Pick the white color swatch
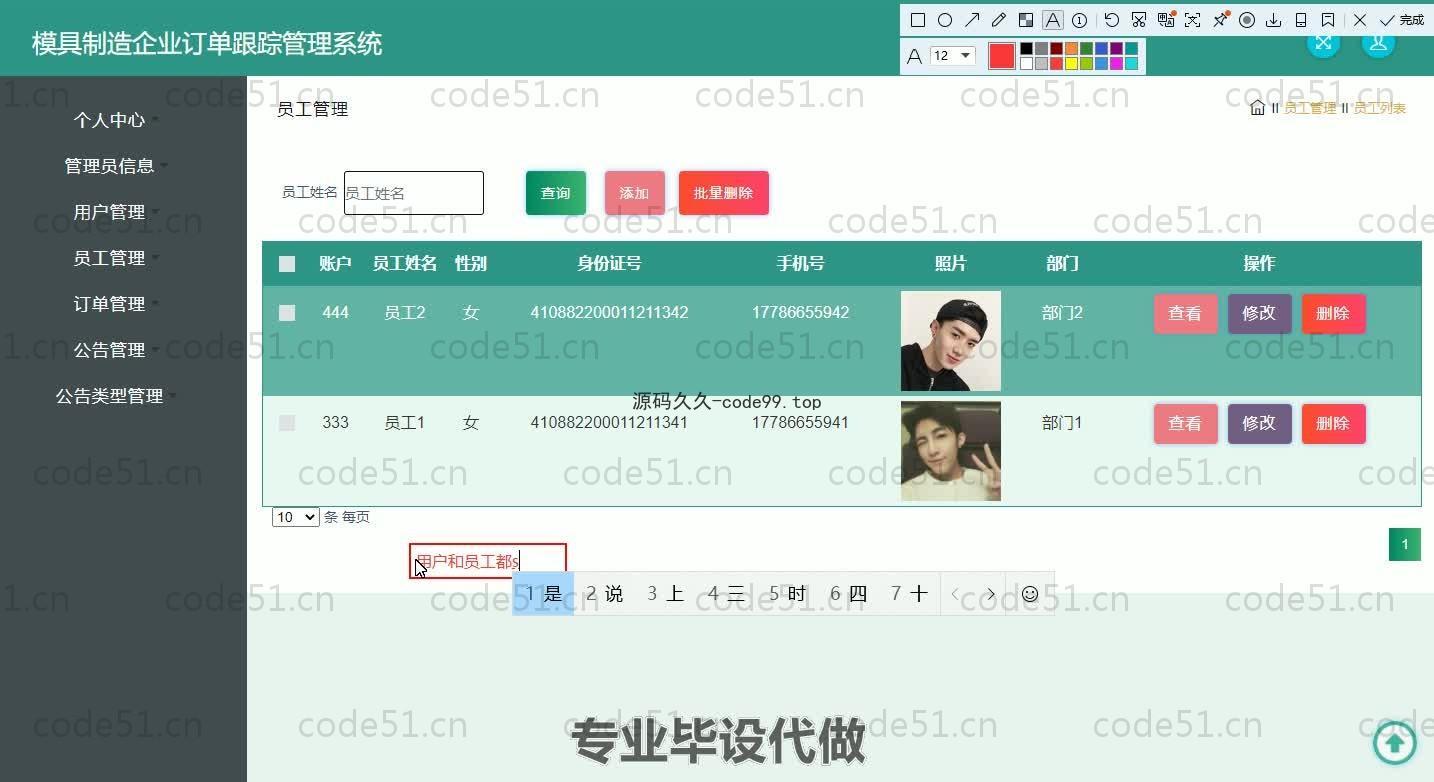1434x782 pixels. click(x=1026, y=64)
